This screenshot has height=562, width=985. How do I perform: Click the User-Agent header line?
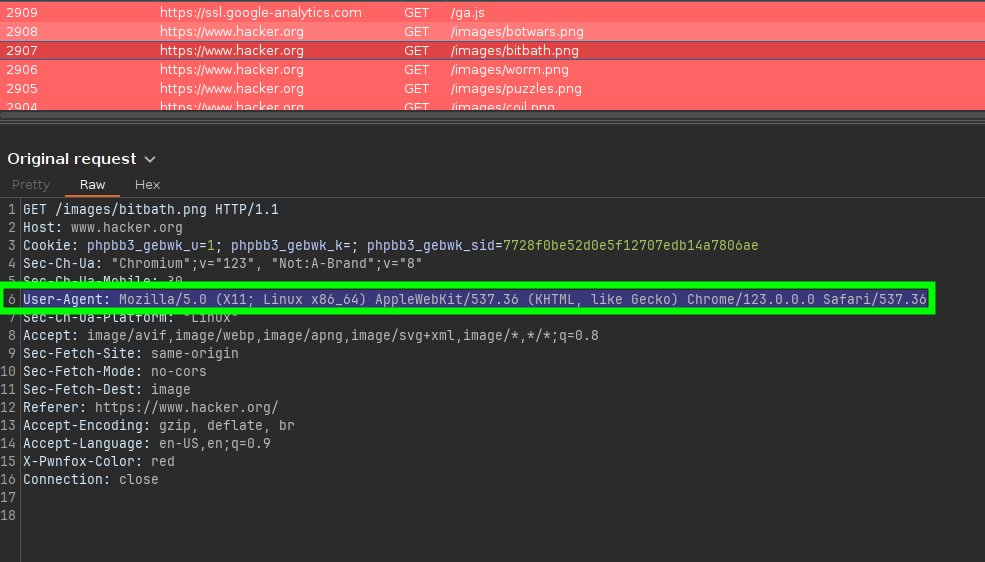[475, 299]
